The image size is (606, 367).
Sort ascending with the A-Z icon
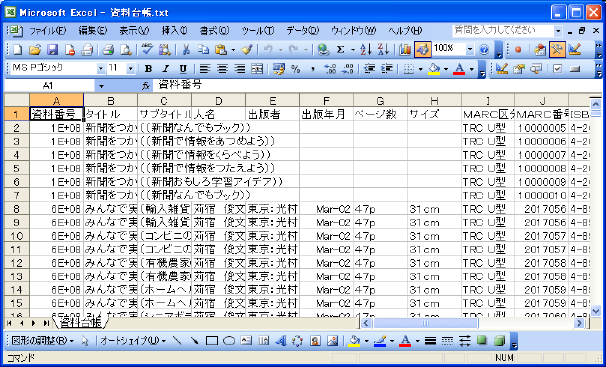coord(366,49)
